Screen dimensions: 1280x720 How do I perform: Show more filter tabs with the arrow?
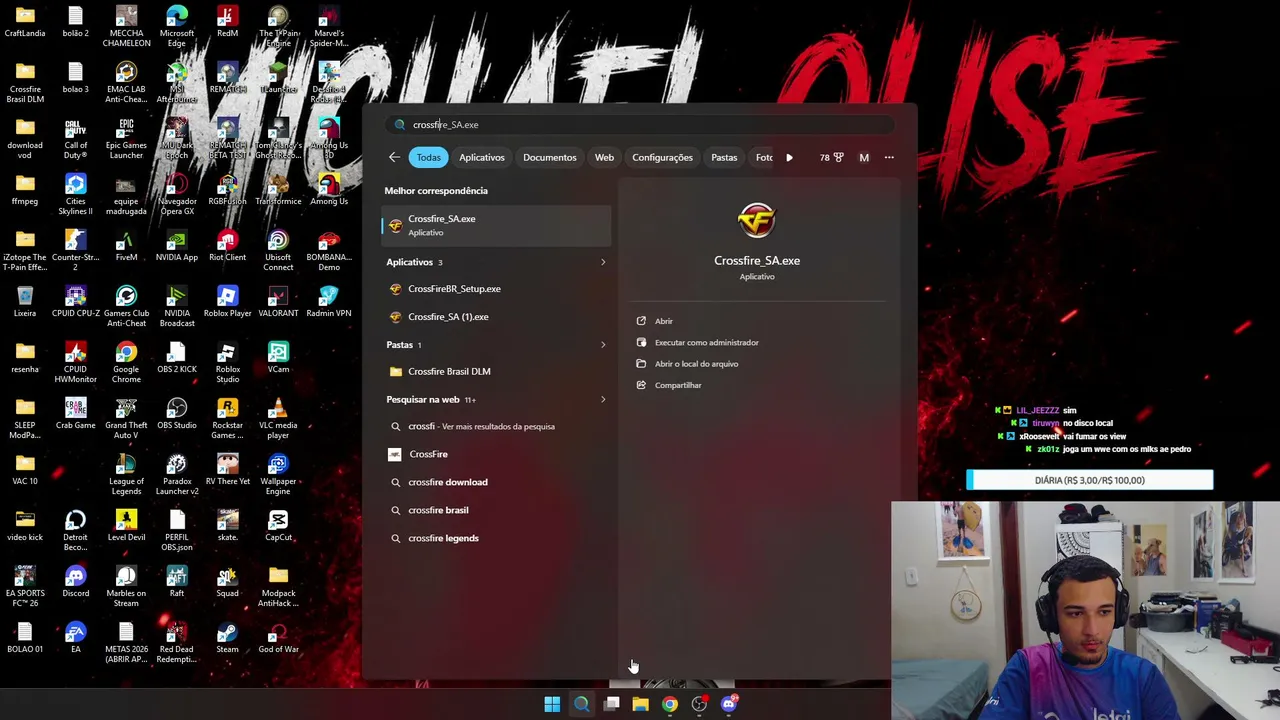click(789, 157)
